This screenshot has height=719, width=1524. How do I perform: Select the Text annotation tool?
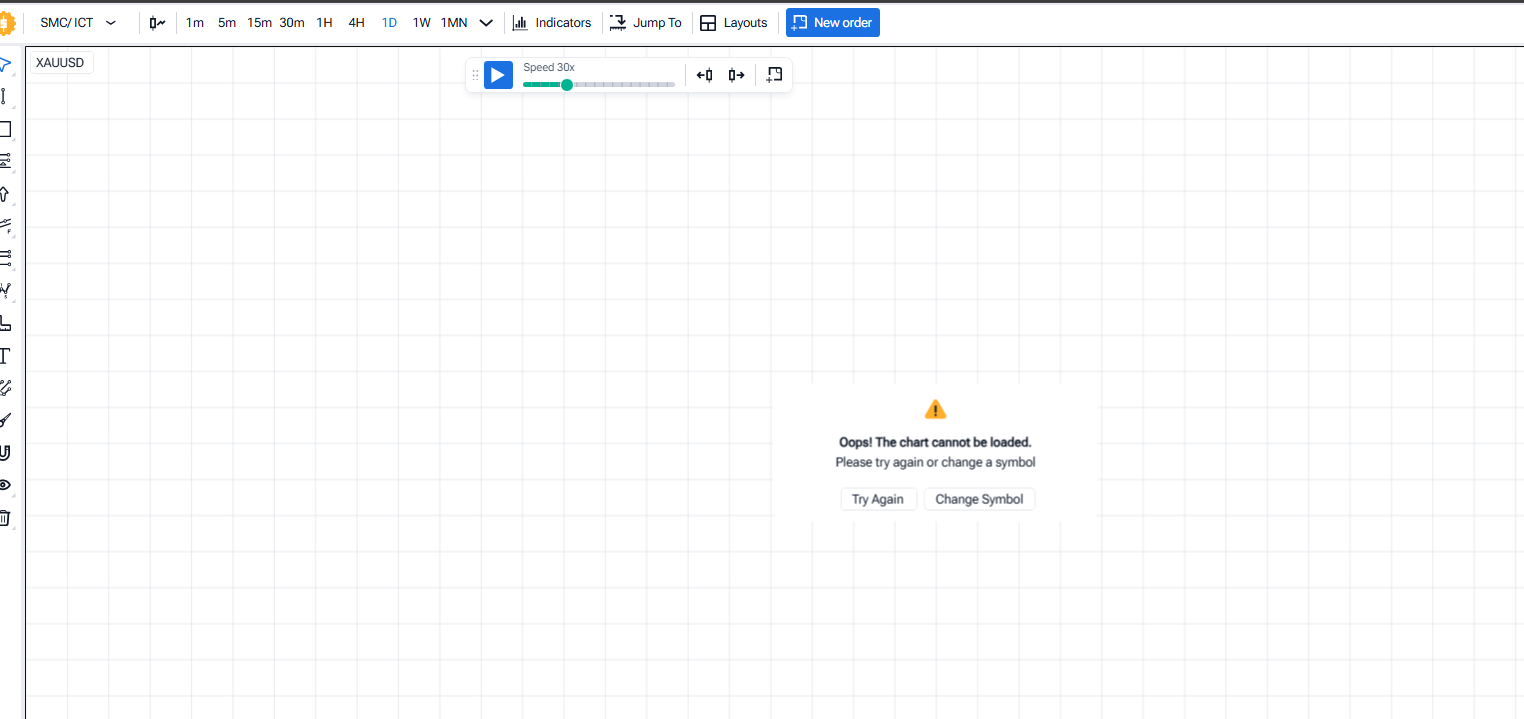coord(4,356)
